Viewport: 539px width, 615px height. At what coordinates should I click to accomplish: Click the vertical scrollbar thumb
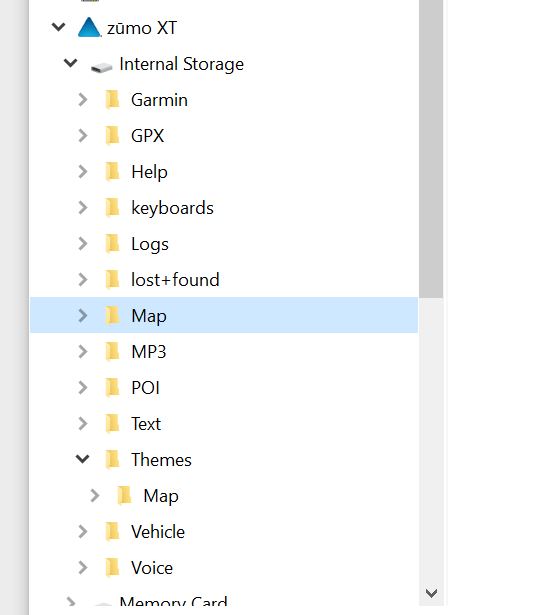pyautogui.click(x=431, y=149)
